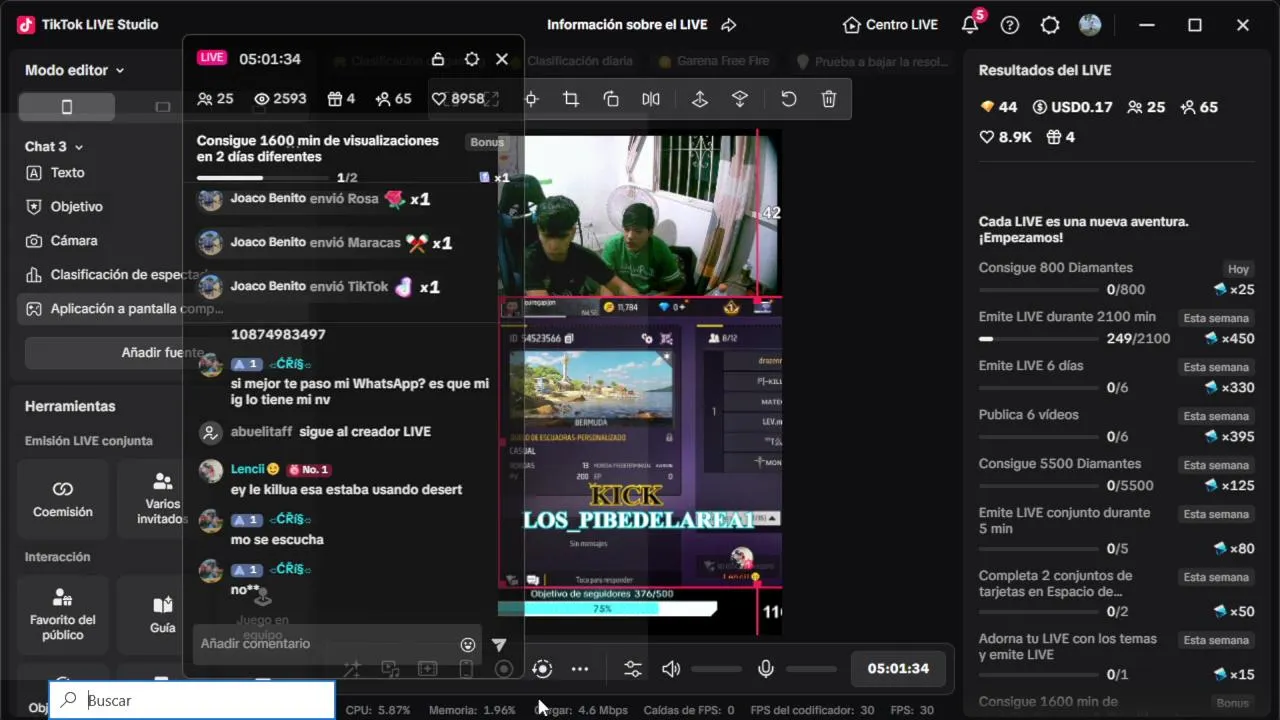Toggle the lock icon on chat overlay
This screenshot has width=1280, height=720.
point(437,59)
